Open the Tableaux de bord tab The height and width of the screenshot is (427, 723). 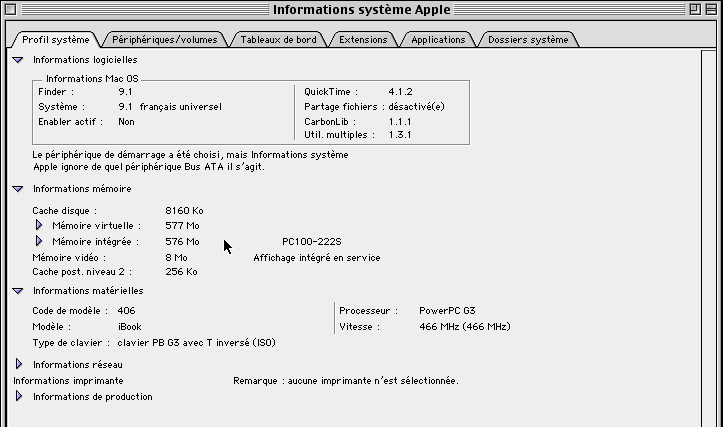tap(279, 40)
